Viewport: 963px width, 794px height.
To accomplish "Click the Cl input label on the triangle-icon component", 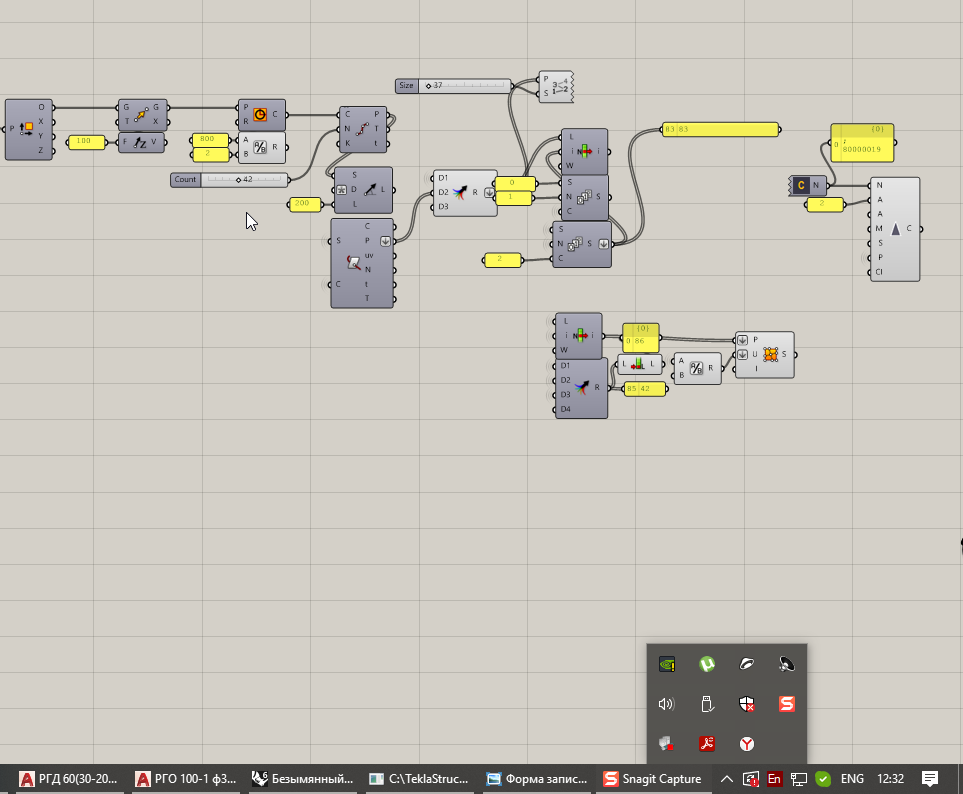I will point(879,272).
